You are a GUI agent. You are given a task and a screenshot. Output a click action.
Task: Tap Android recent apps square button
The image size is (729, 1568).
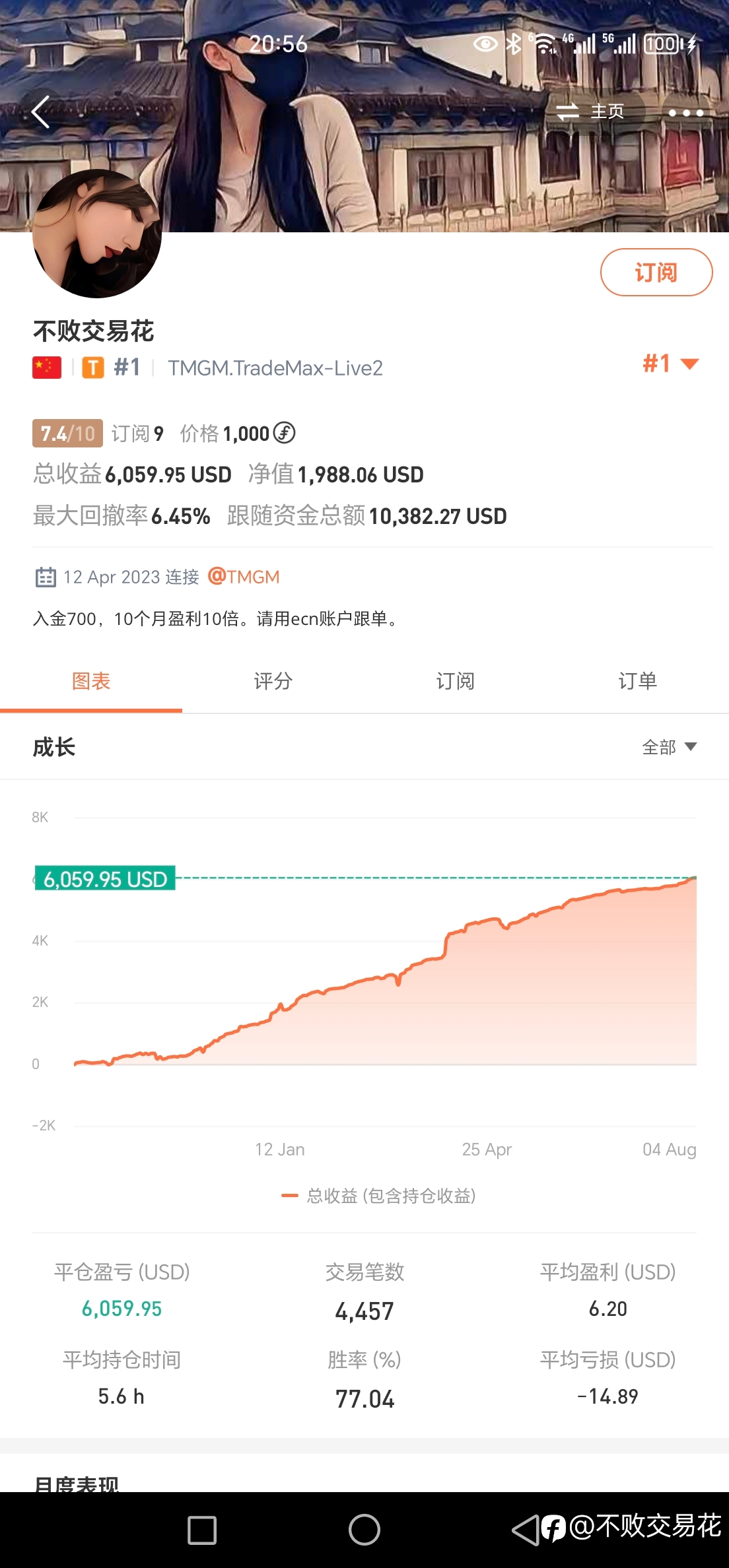pos(202,1530)
